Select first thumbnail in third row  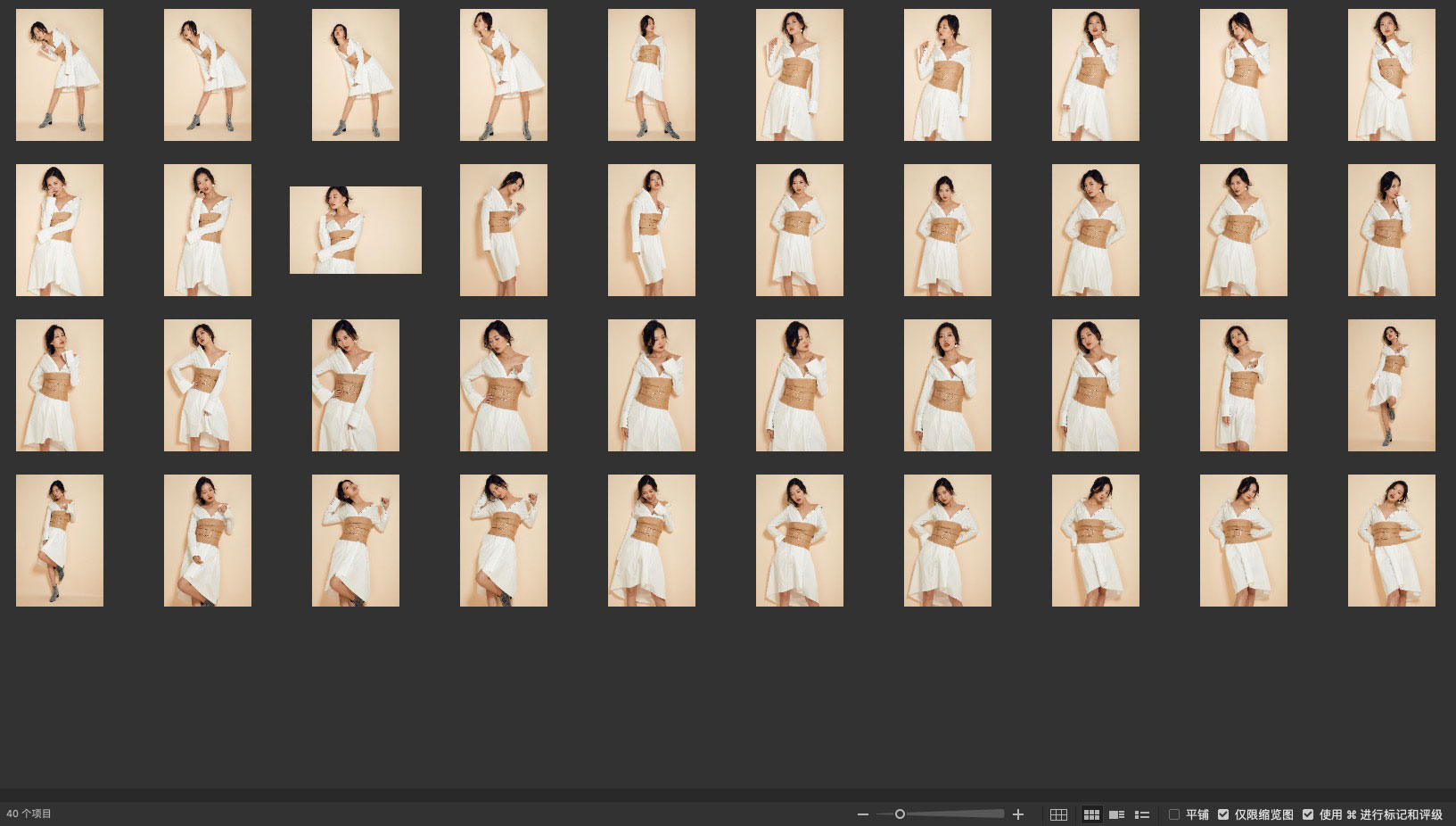(60, 385)
